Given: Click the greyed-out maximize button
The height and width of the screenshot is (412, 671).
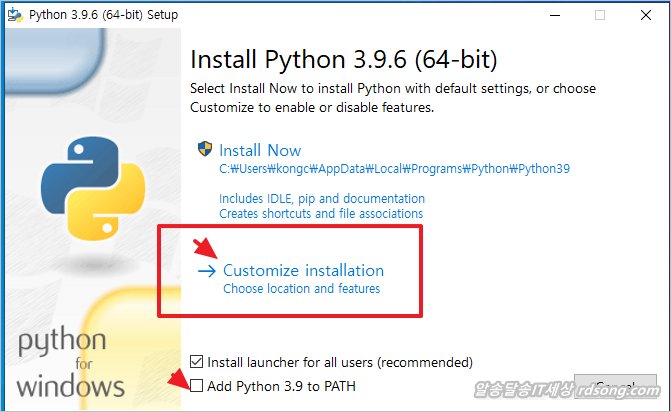Looking at the screenshot, I should coord(600,15).
